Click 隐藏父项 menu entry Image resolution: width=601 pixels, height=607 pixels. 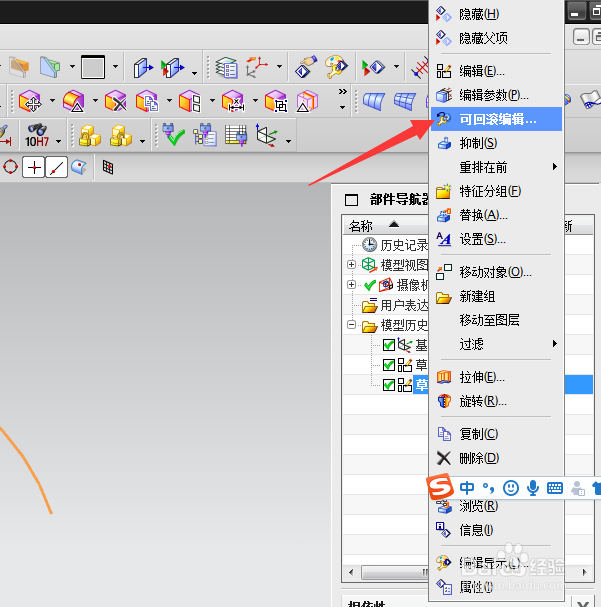click(x=496, y=38)
